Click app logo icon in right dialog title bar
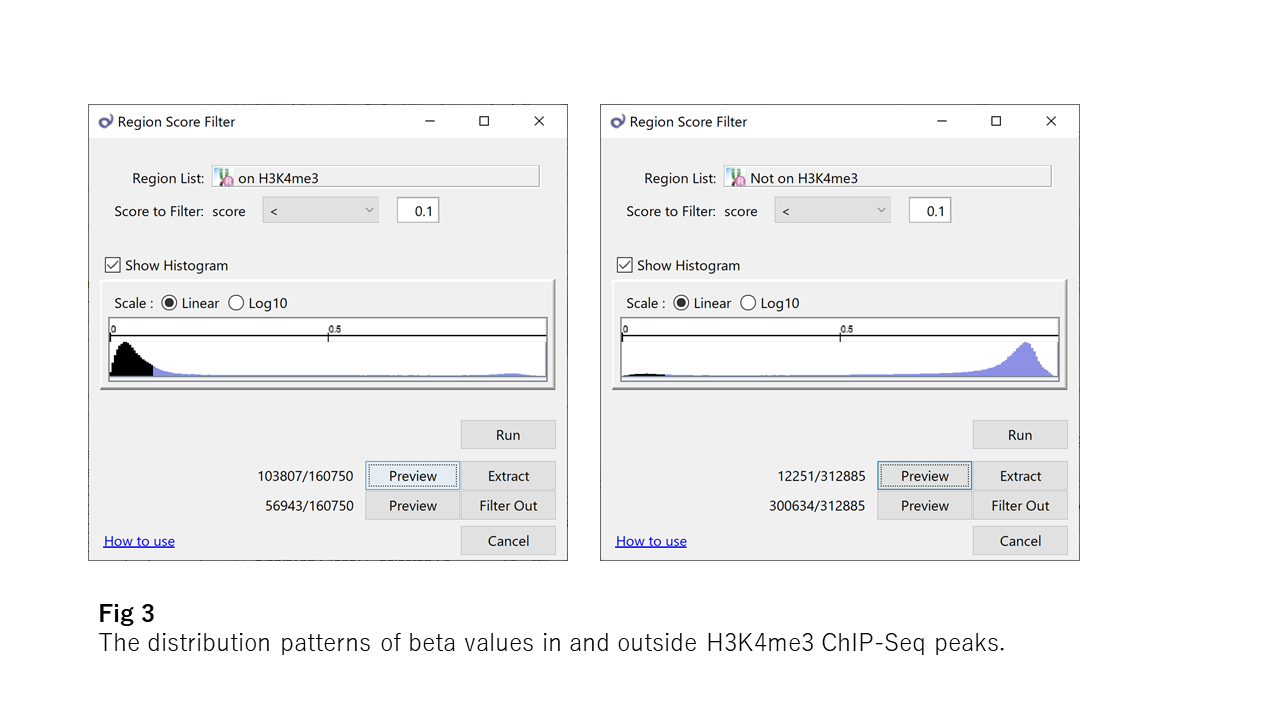 (618, 122)
